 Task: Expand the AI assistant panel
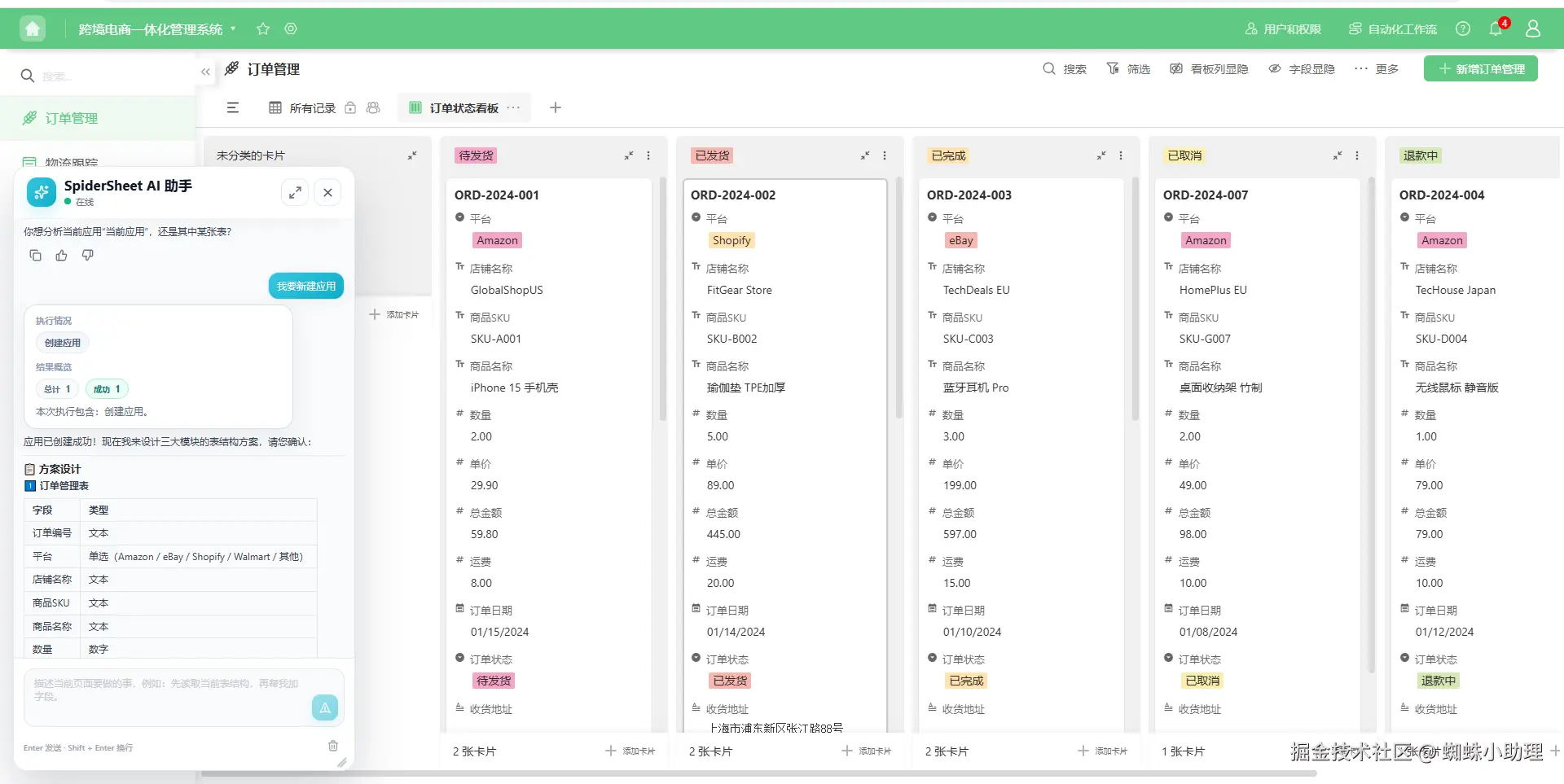tap(295, 192)
